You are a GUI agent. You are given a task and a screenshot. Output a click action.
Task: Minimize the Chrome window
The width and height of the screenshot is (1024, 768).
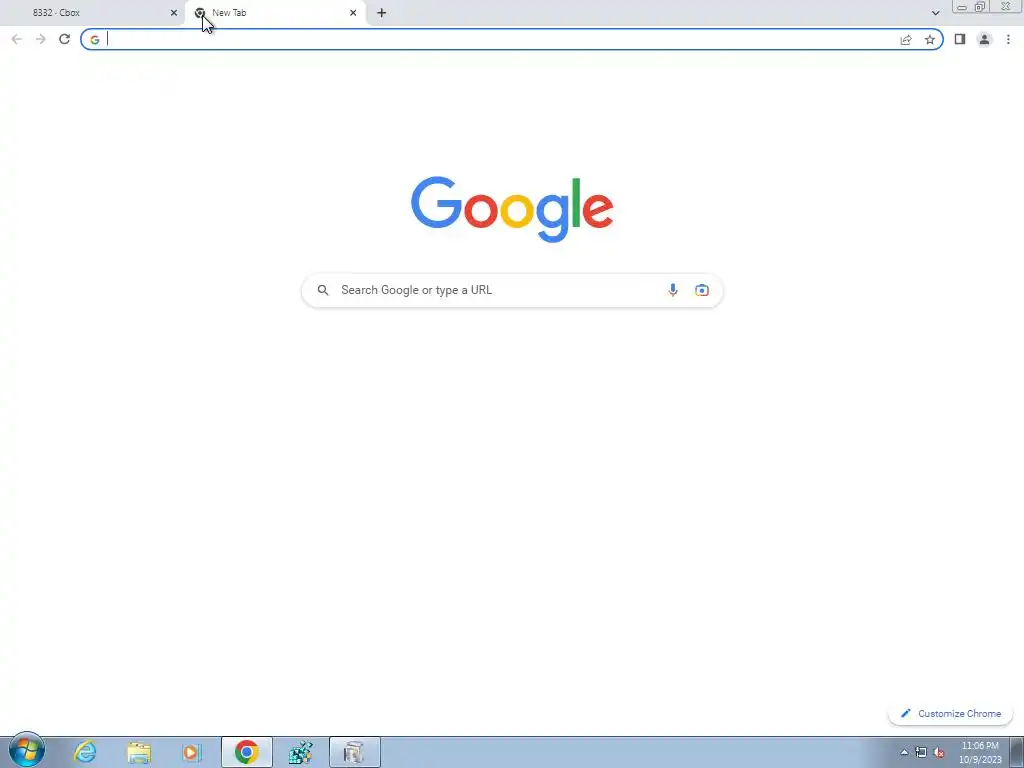[x=962, y=7]
